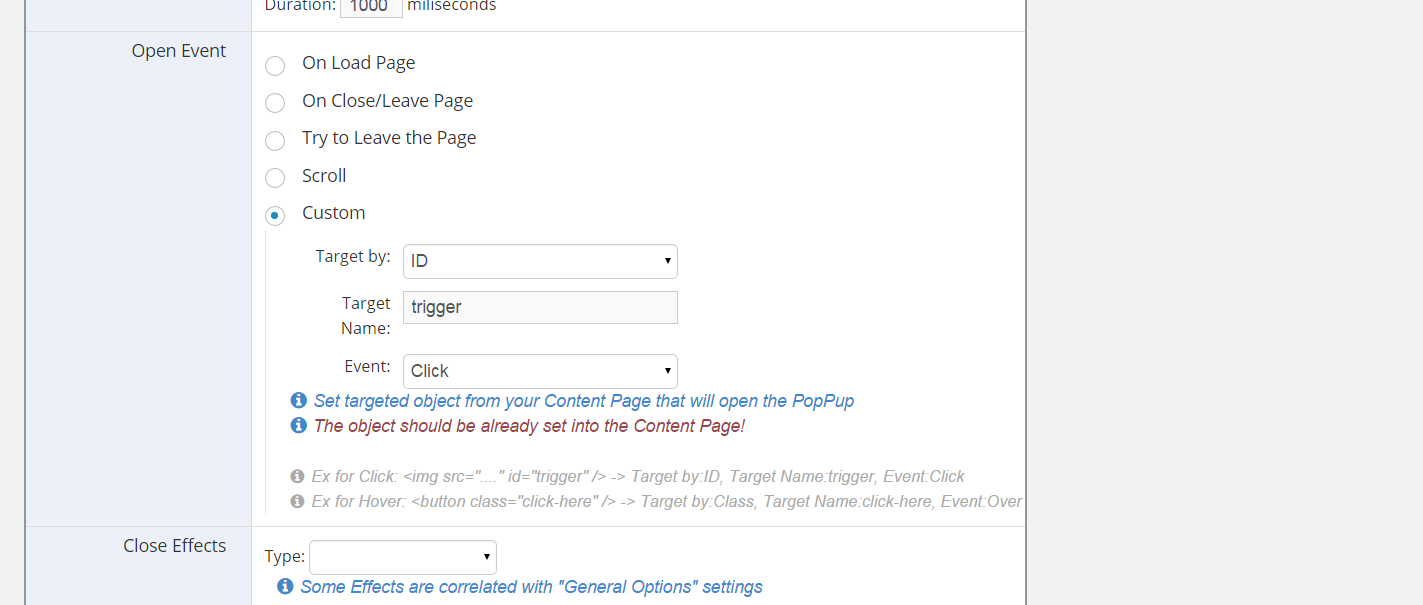Click info icon beside 'Set targeted object' hint
This screenshot has height=605, width=1423.
pyautogui.click(x=298, y=401)
